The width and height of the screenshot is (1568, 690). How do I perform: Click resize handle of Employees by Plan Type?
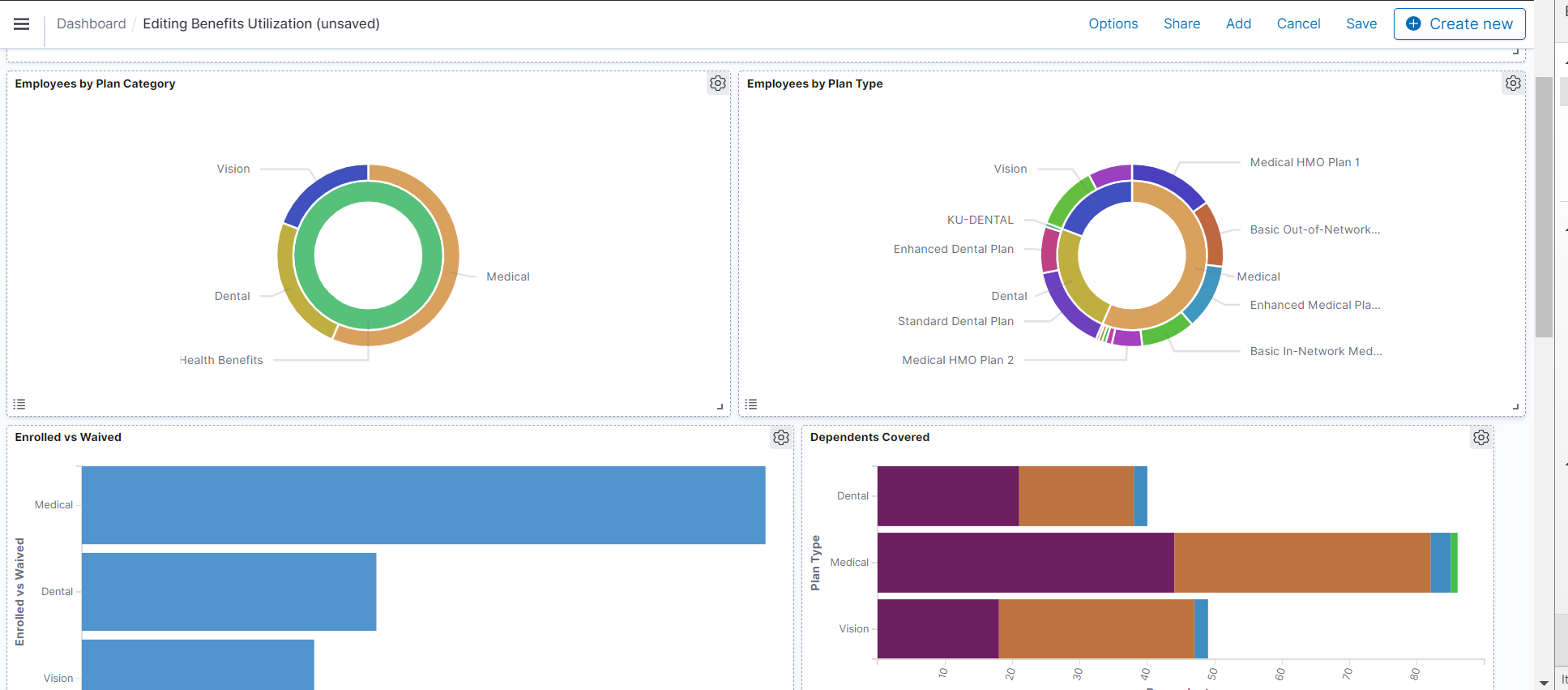(1515, 406)
